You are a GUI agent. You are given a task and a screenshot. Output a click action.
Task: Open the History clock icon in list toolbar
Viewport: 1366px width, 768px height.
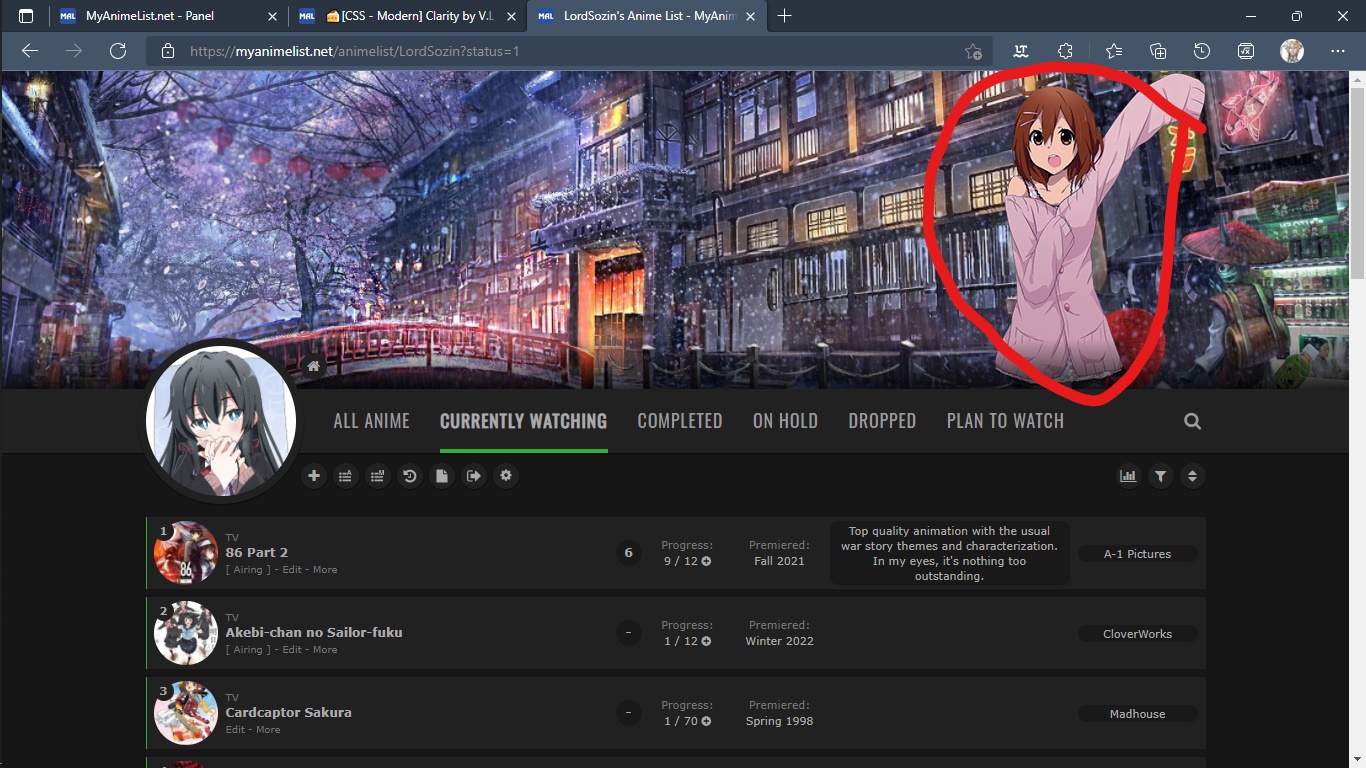410,476
